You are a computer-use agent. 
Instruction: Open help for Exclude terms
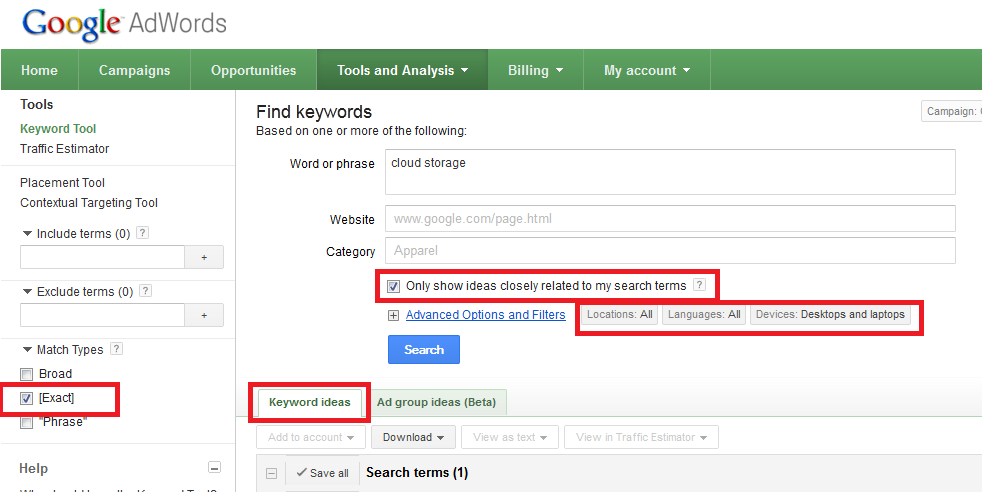(x=145, y=291)
